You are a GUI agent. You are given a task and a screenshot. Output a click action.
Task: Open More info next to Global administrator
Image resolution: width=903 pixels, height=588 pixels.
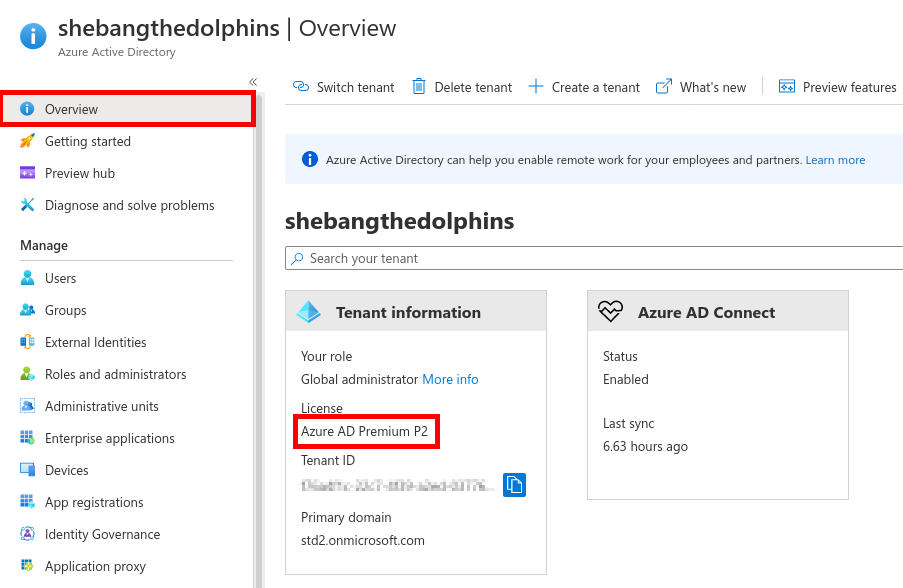[450, 379]
